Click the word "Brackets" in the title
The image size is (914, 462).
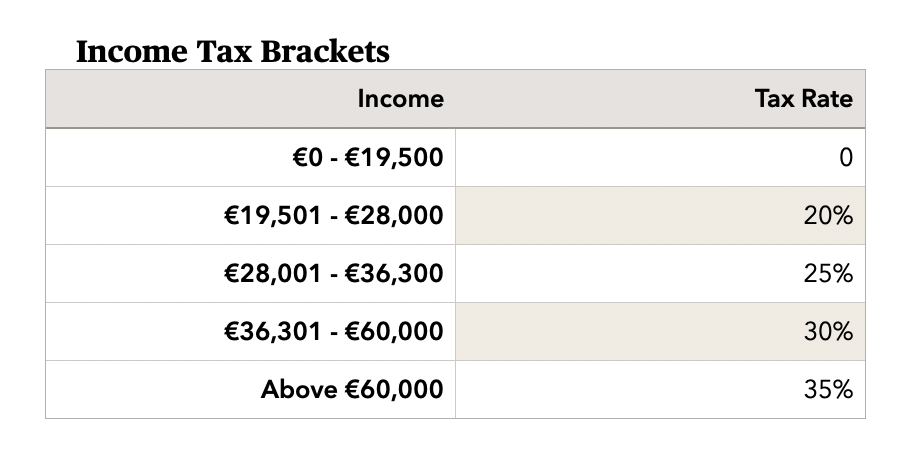pos(326,51)
